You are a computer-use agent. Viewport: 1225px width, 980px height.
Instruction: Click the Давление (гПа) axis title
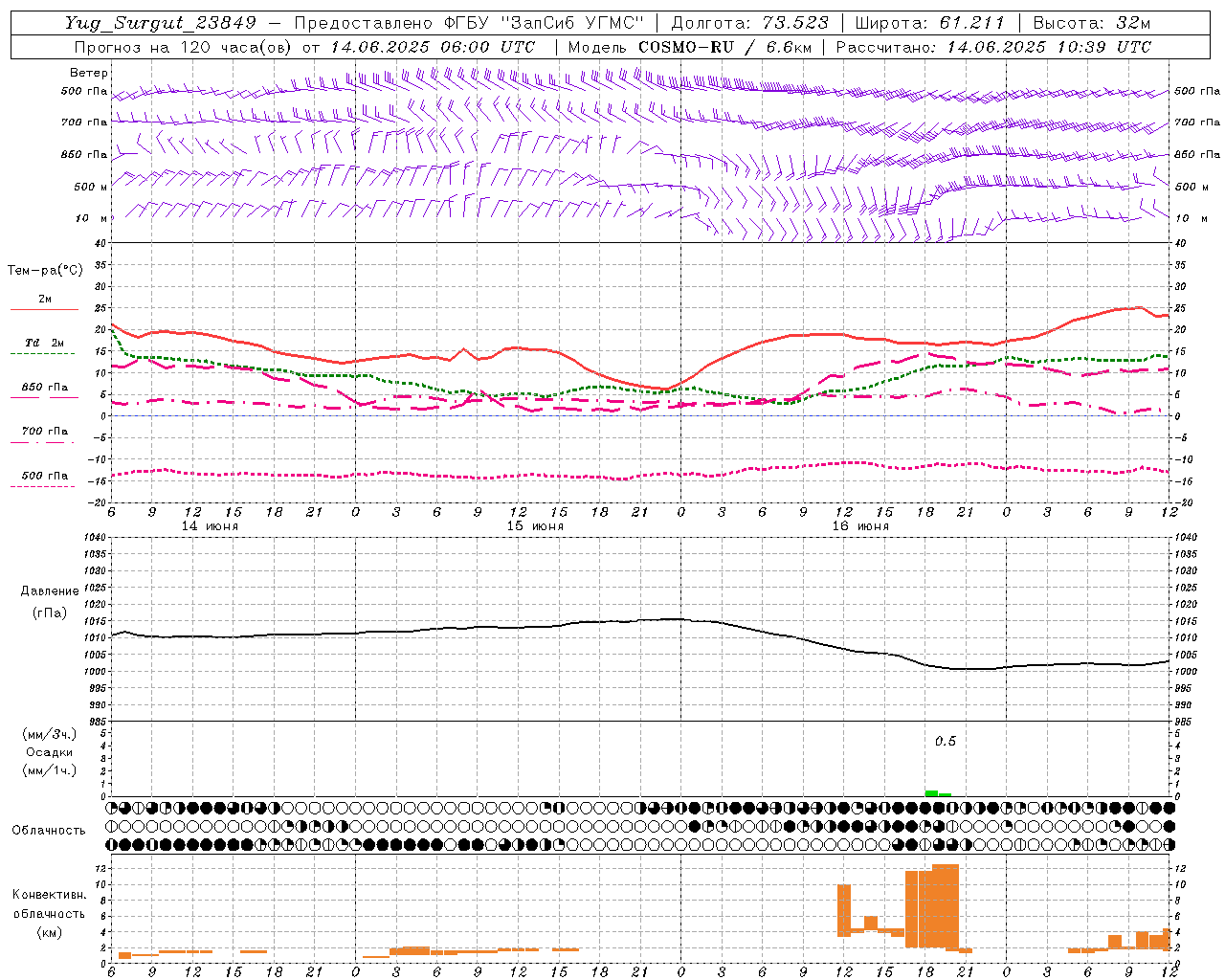tap(50, 602)
